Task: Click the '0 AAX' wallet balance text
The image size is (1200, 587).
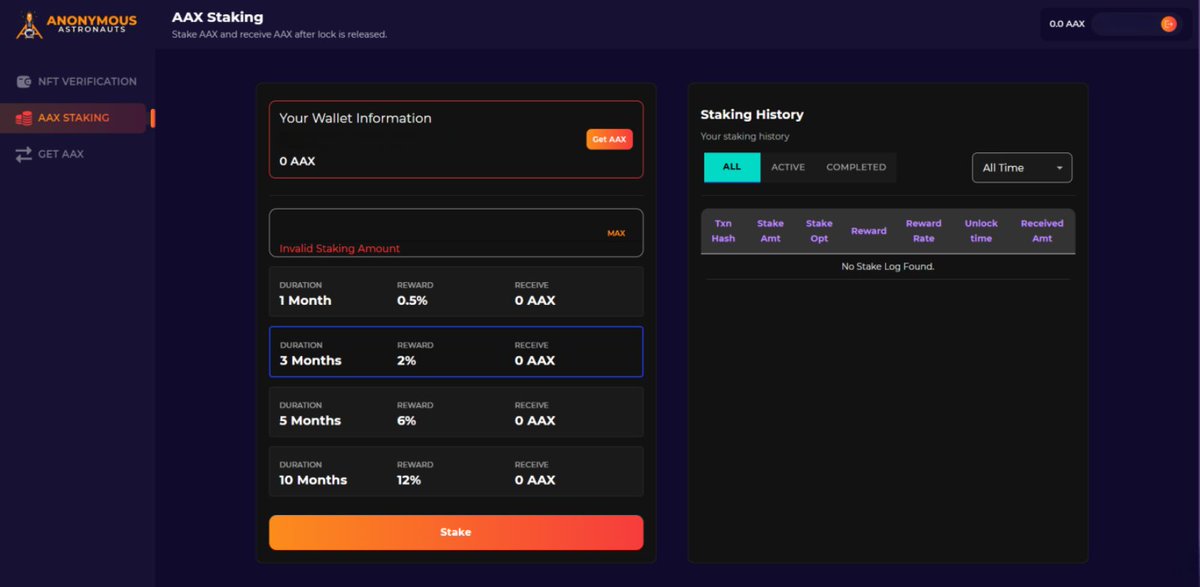Action: pos(297,161)
